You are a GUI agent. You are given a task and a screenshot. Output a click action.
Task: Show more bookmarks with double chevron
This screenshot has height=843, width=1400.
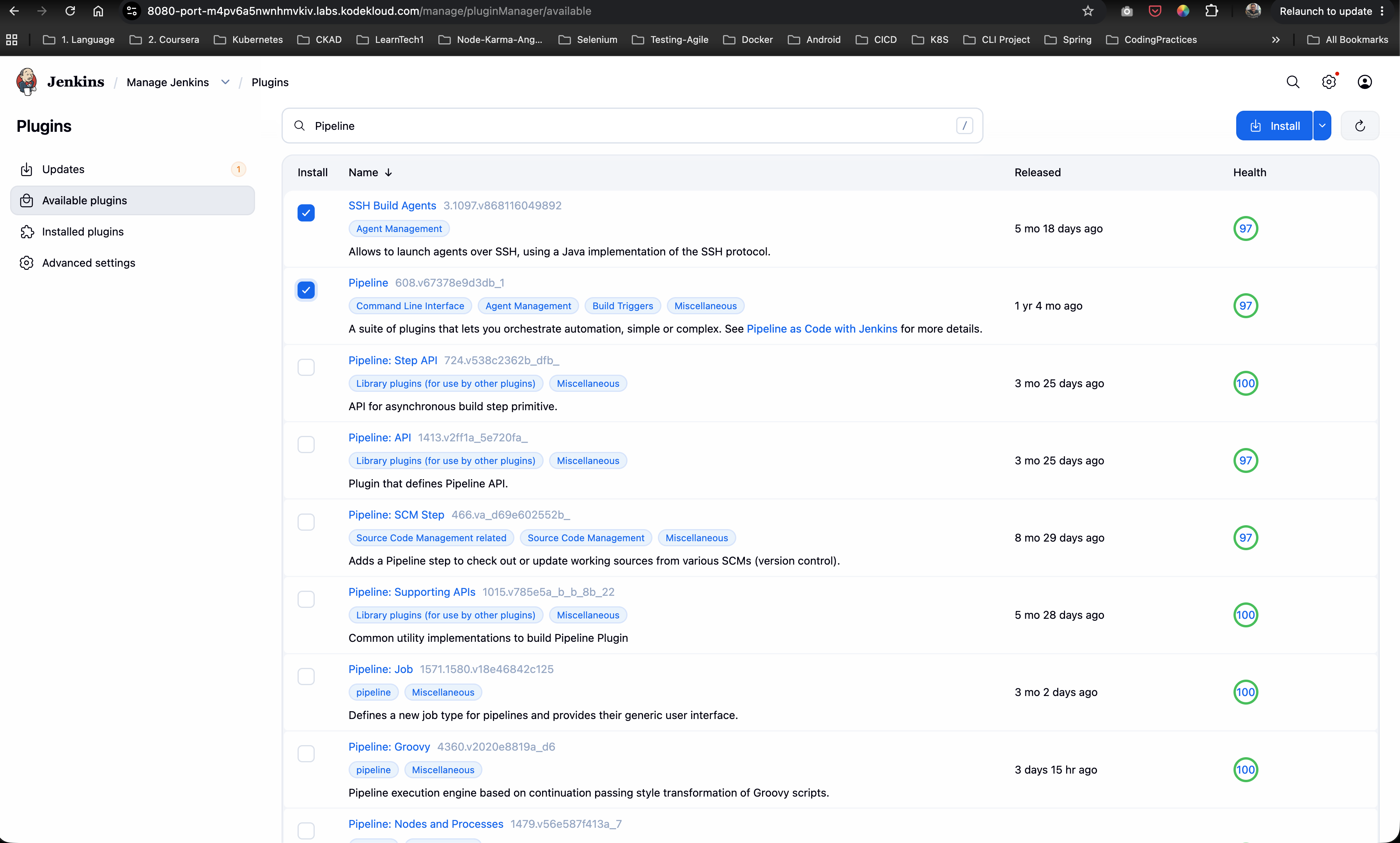pyautogui.click(x=1276, y=39)
